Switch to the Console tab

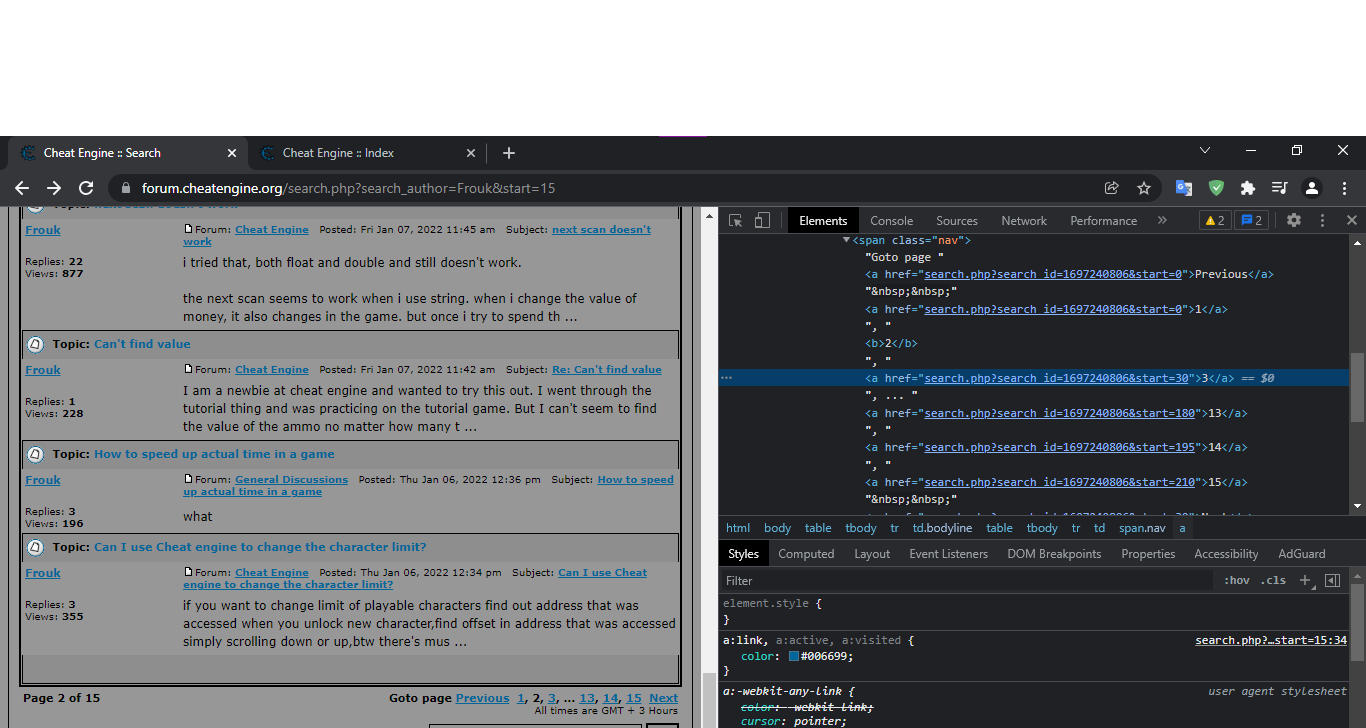[891, 220]
